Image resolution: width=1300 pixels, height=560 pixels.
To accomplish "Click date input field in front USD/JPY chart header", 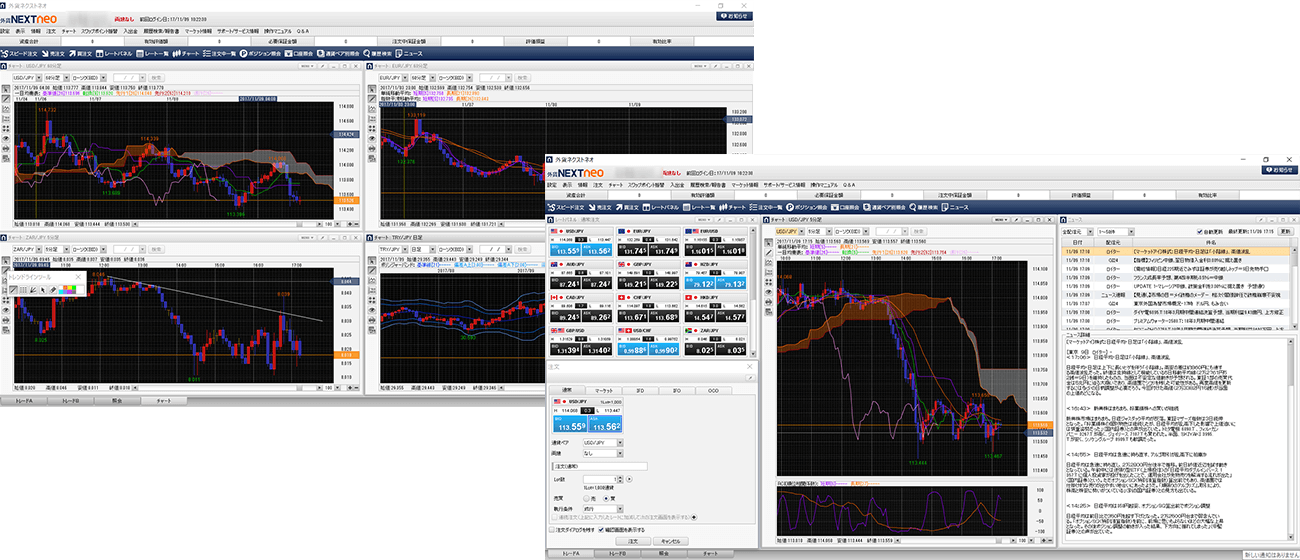I will (x=891, y=231).
